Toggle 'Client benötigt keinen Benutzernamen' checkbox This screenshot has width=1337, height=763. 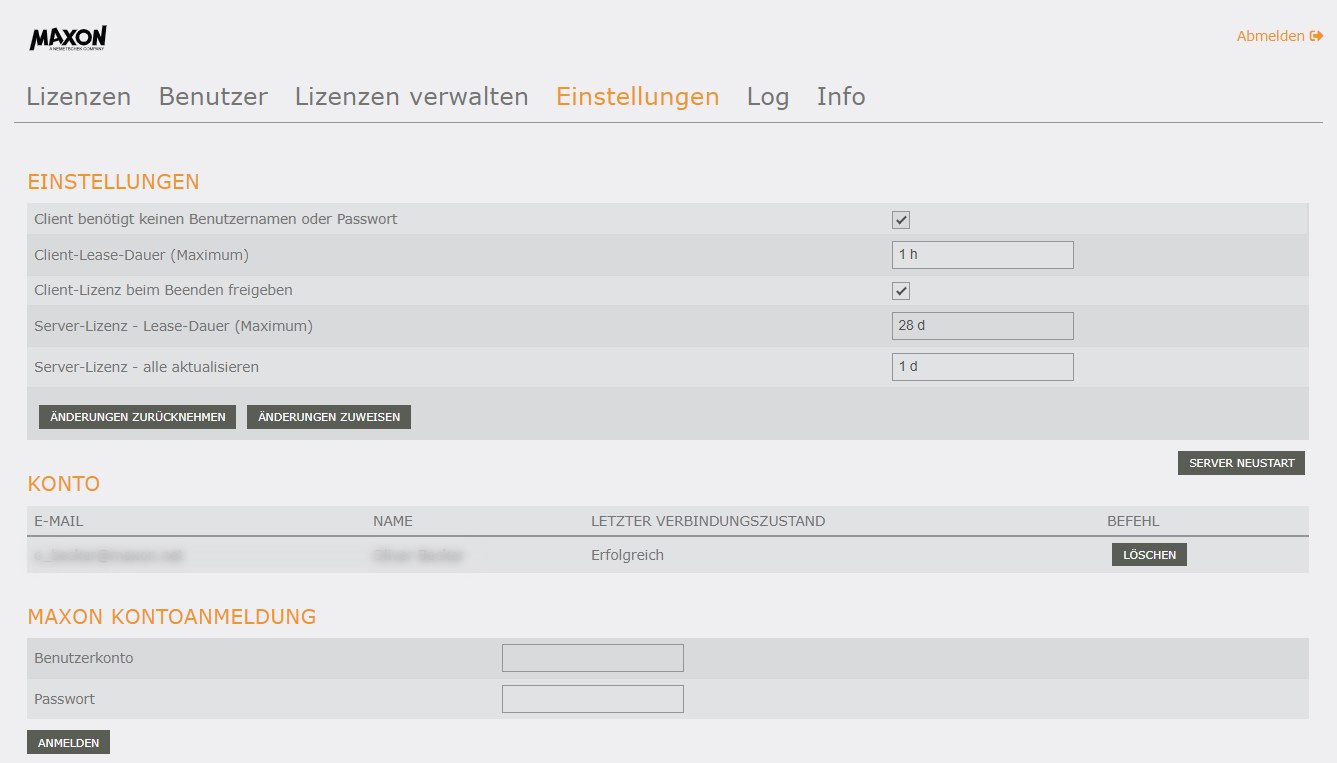click(901, 220)
